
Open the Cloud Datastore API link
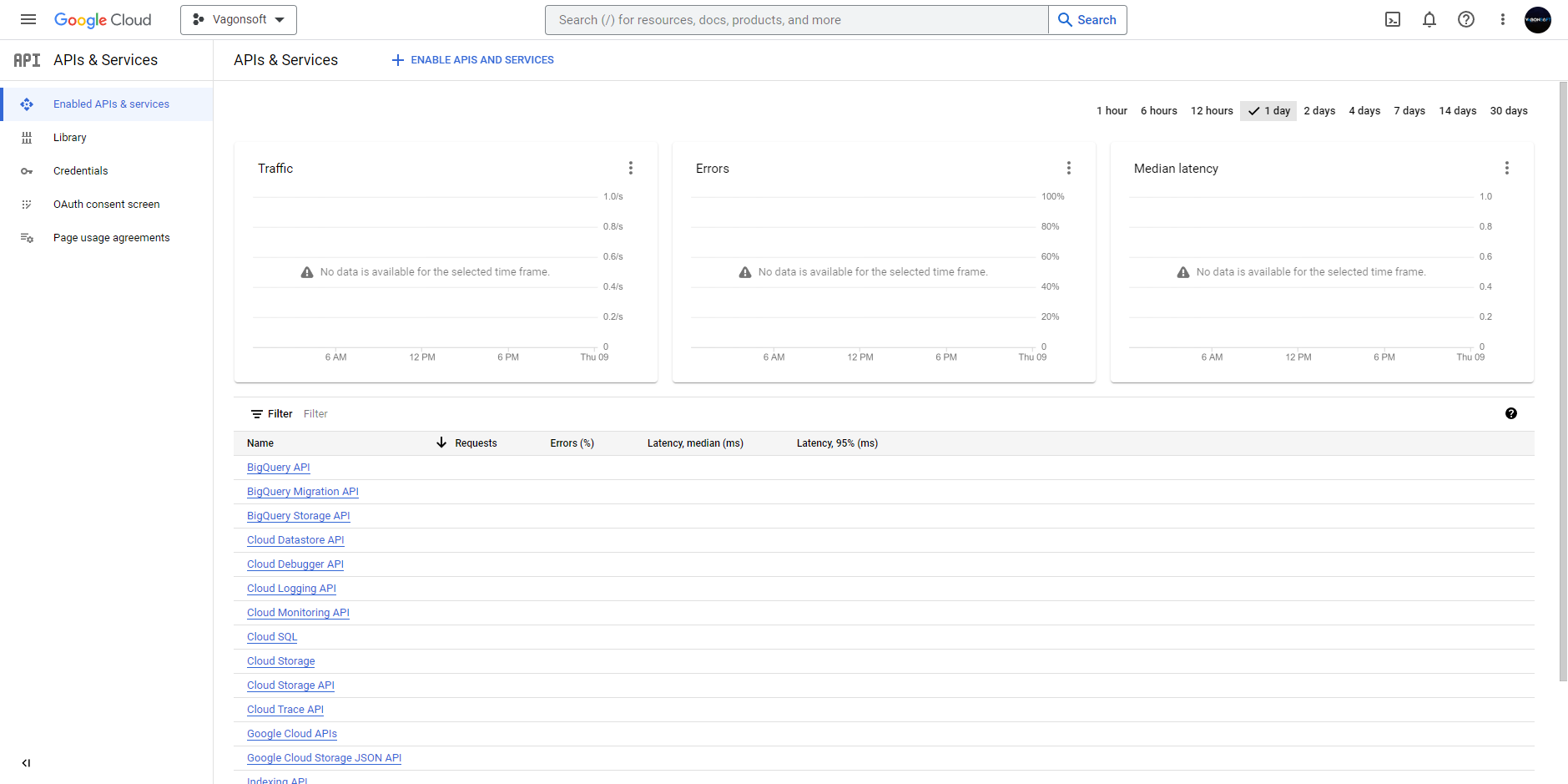pos(295,540)
